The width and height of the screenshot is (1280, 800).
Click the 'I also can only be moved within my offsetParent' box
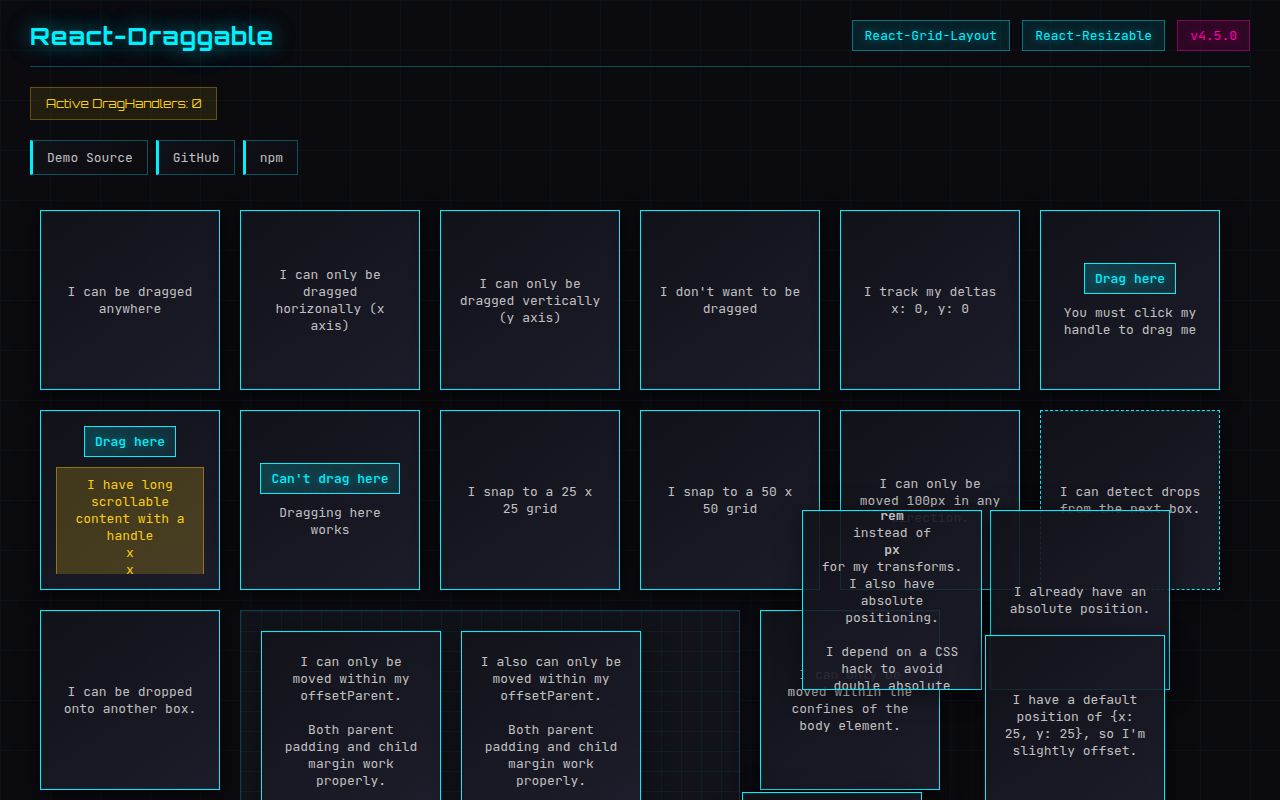[x=551, y=716]
